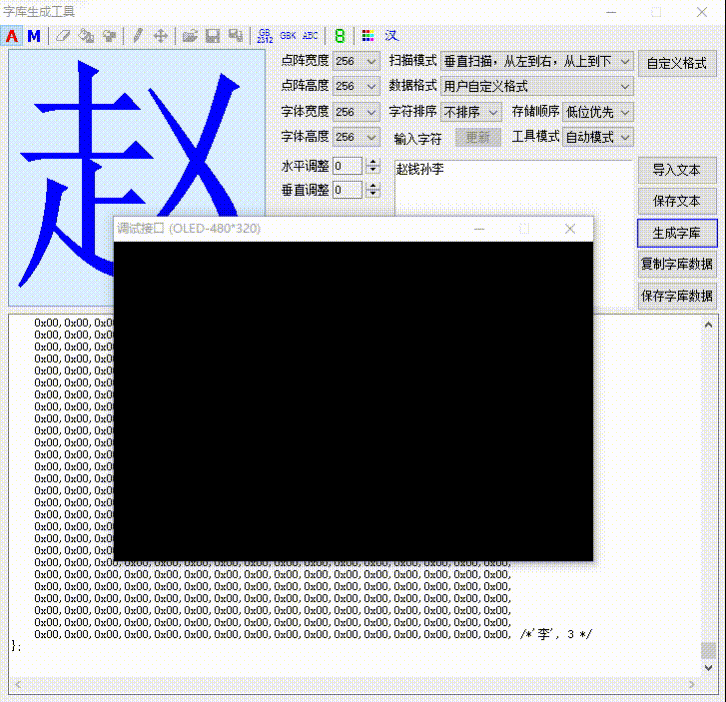
Task: Open the 字符排序 sorting dropdown
Action: point(471,112)
